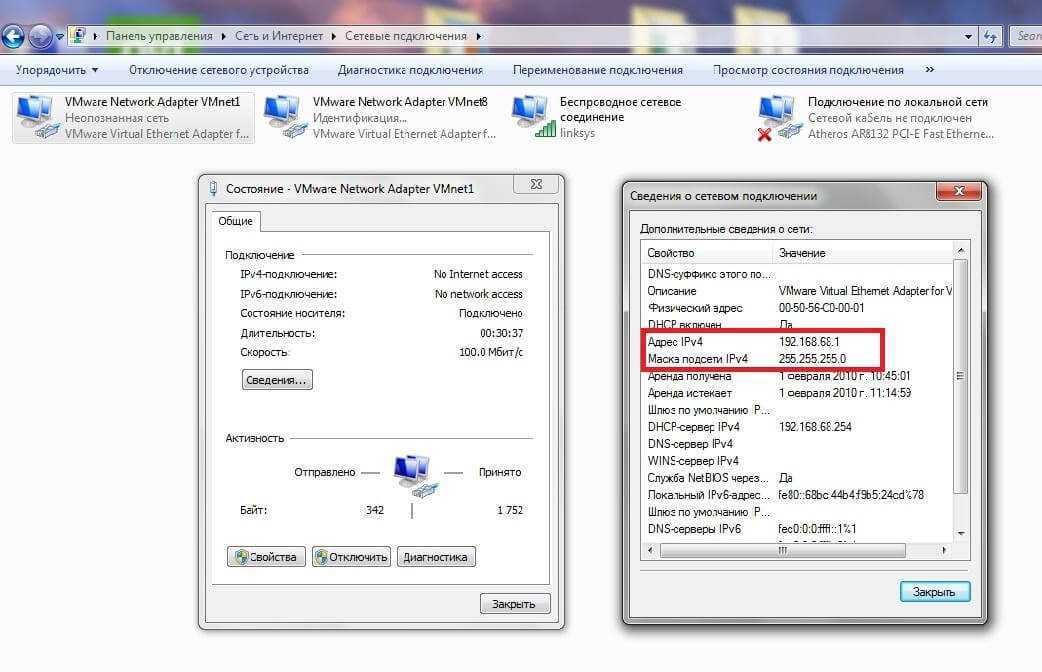1042x672 pixels.
Task: Click Диагностика подключения in toolbar
Action: click(410, 70)
